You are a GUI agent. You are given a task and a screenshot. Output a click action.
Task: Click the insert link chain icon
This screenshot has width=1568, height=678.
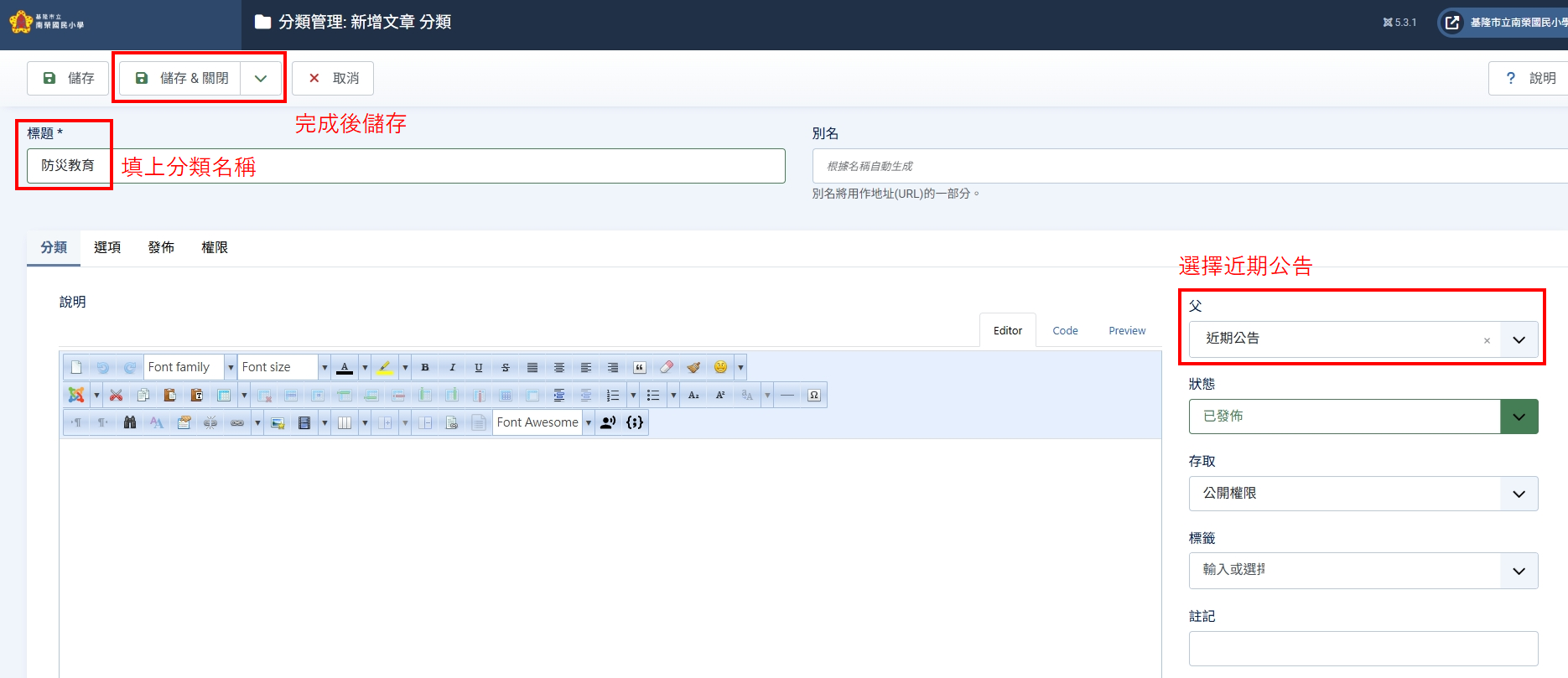click(237, 422)
